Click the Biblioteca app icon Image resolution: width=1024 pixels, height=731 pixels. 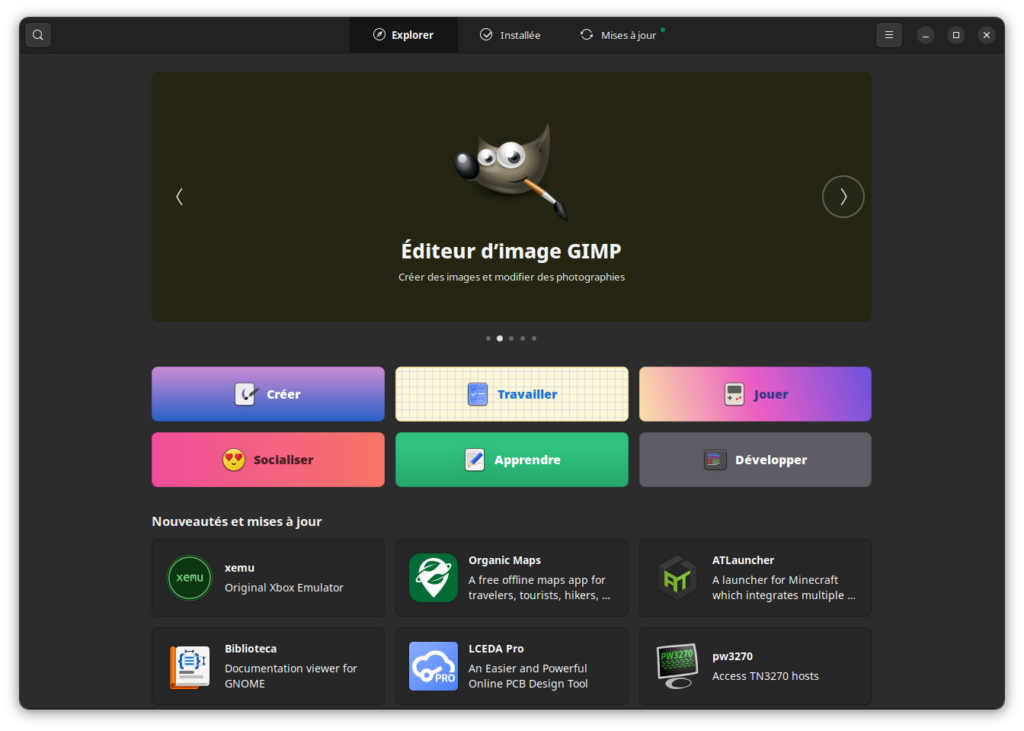189,666
